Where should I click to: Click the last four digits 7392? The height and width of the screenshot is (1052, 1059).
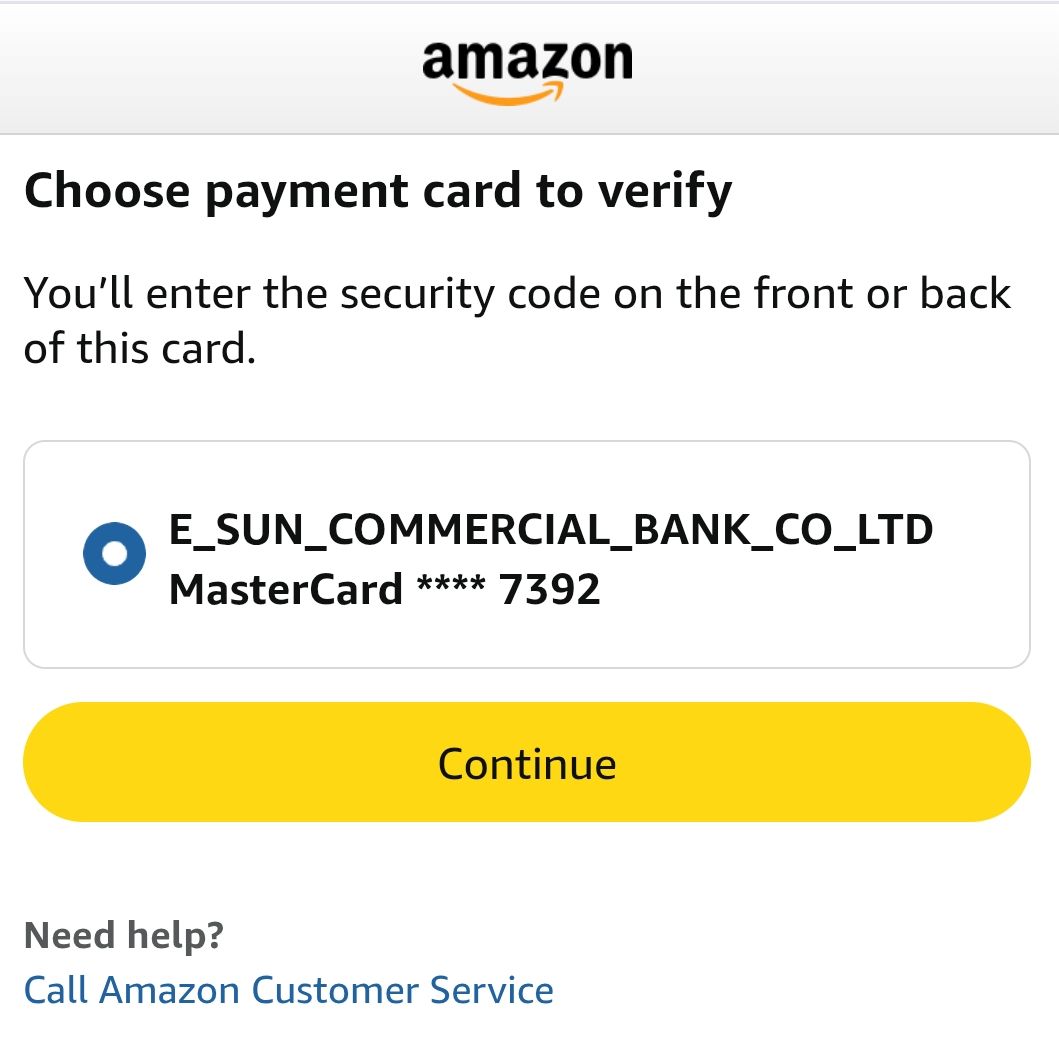coord(550,589)
